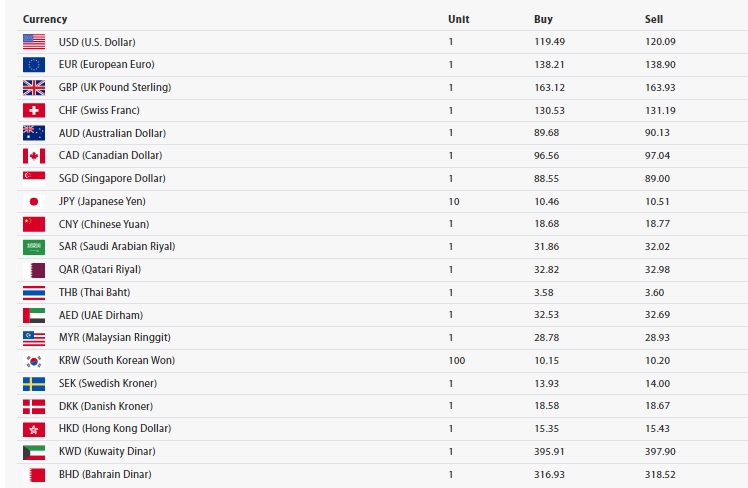Click the Saudi Arabian flag icon
Viewport: 748px width, 488px height.
(x=34, y=247)
